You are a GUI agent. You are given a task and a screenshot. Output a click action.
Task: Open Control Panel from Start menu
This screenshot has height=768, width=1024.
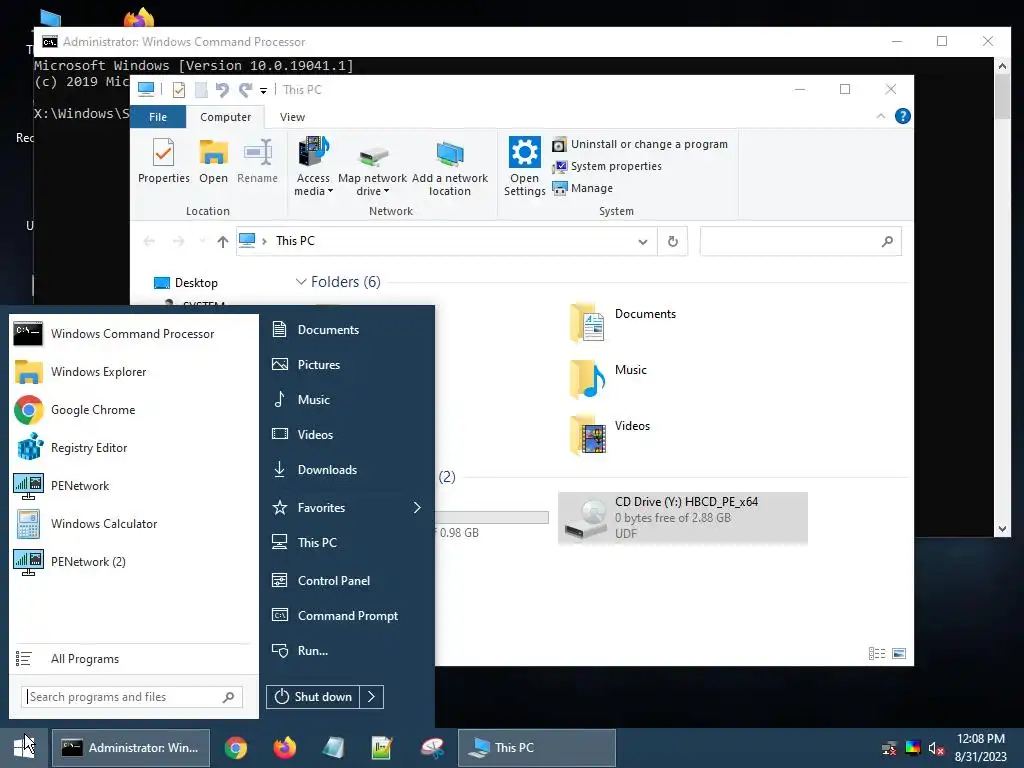point(348,581)
